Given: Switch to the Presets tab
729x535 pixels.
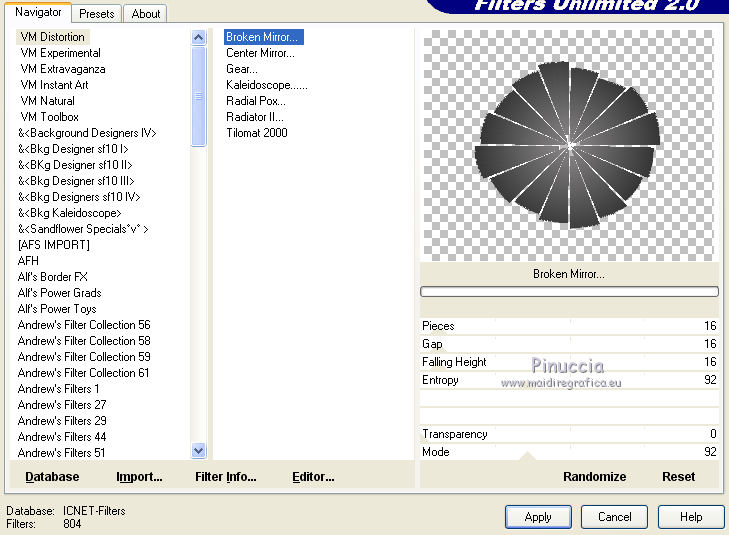Looking at the screenshot, I should [x=97, y=14].
